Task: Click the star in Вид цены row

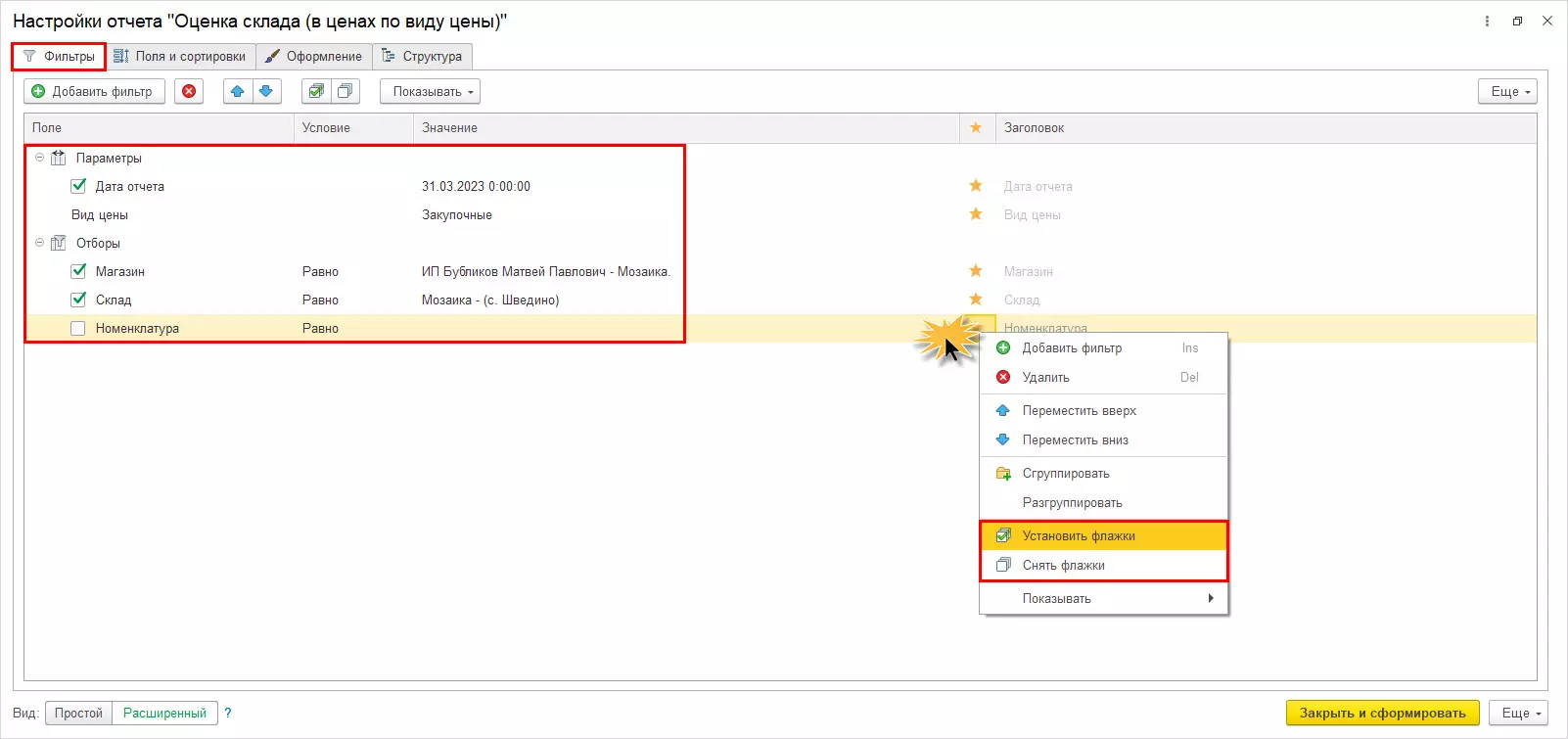Action: pos(976,214)
